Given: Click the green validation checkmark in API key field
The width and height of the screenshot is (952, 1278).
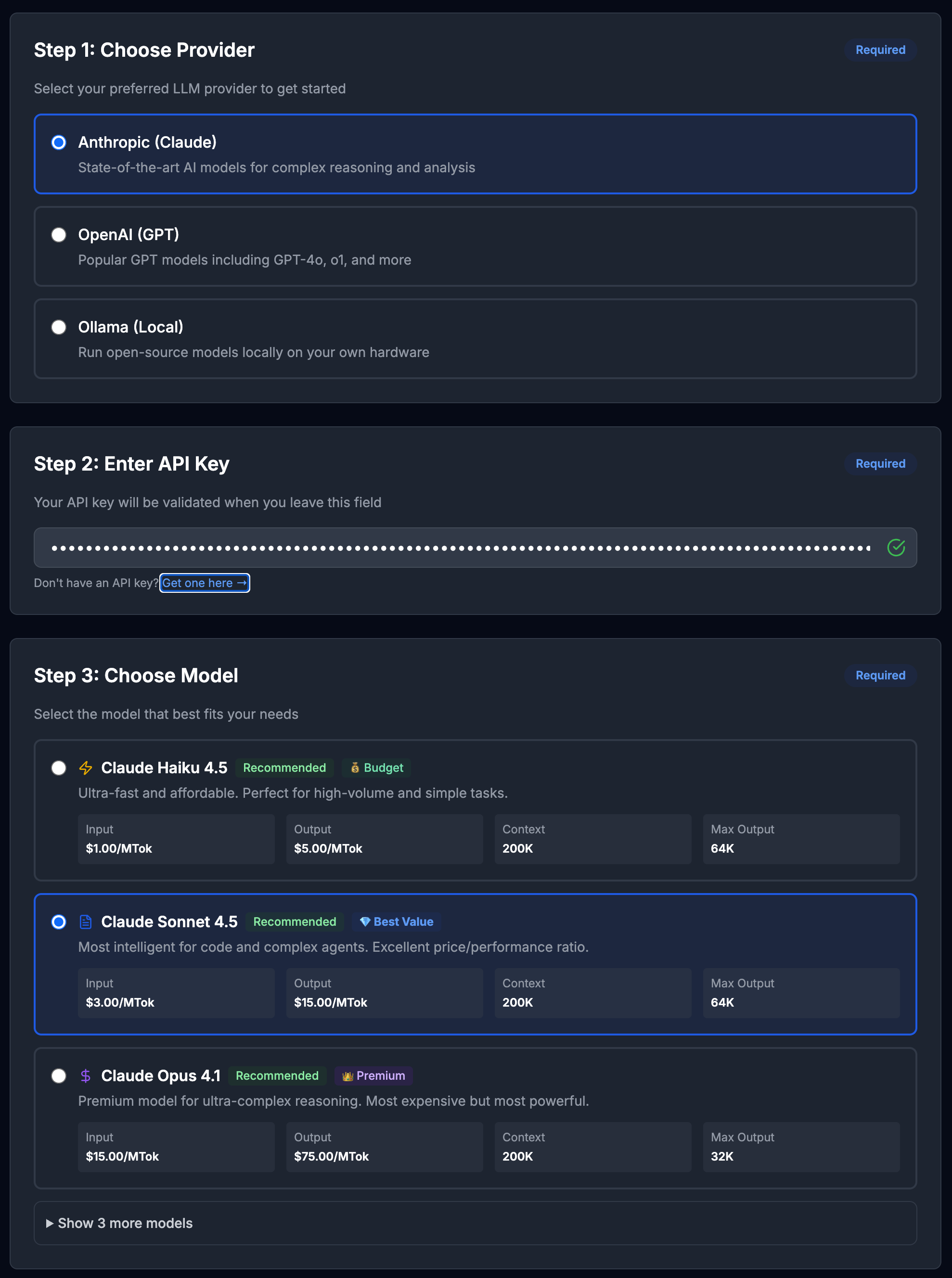Looking at the screenshot, I should pos(897,548).
